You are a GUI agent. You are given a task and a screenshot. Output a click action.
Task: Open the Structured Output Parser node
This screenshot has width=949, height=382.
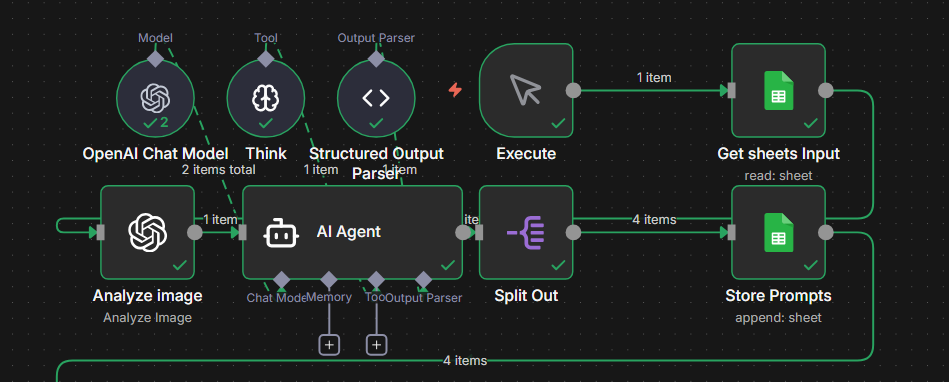click(x=376, y=98)
